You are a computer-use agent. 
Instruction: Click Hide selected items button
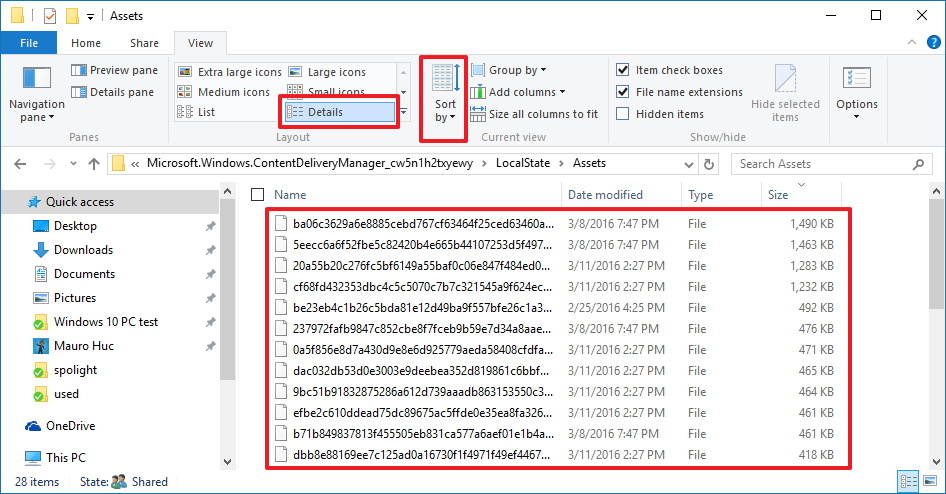tap(785, 93)
